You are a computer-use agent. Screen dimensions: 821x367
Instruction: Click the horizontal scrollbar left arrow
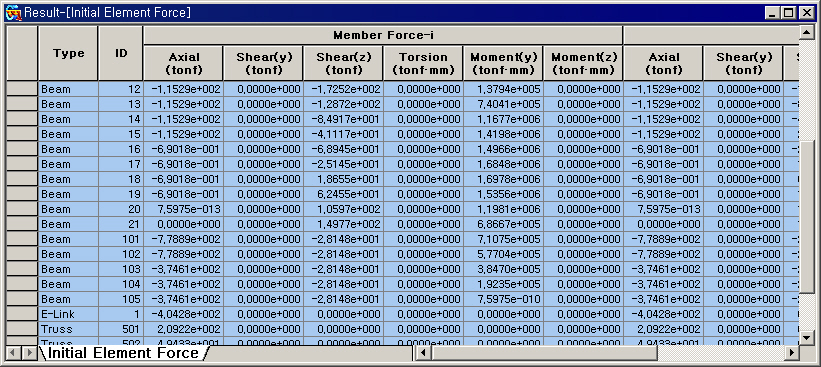coord(422,353)
